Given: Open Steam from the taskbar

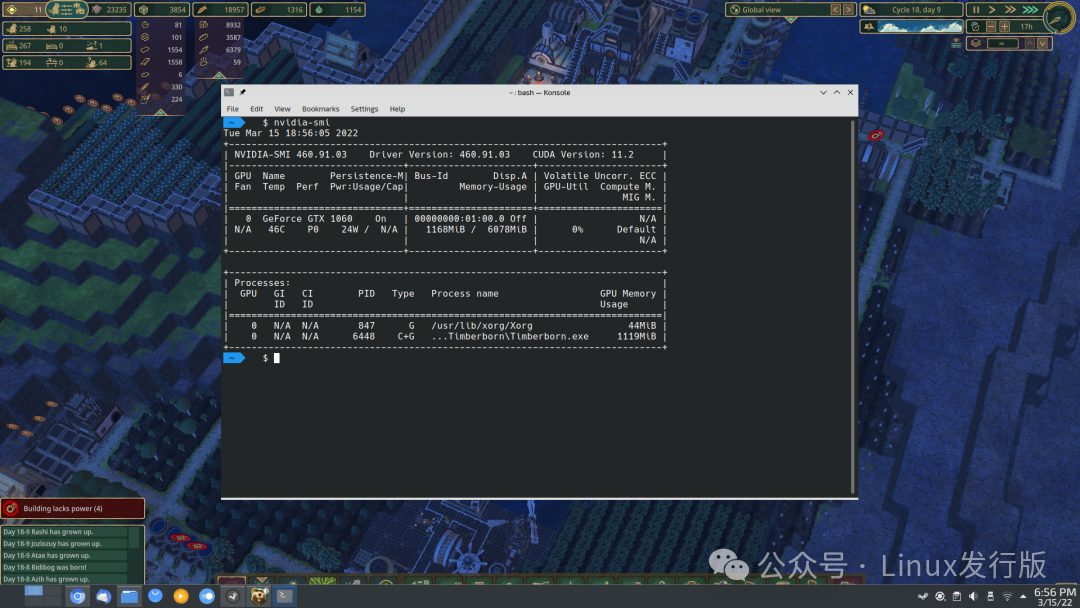Looking at the screenshot, I should point(232,596).
